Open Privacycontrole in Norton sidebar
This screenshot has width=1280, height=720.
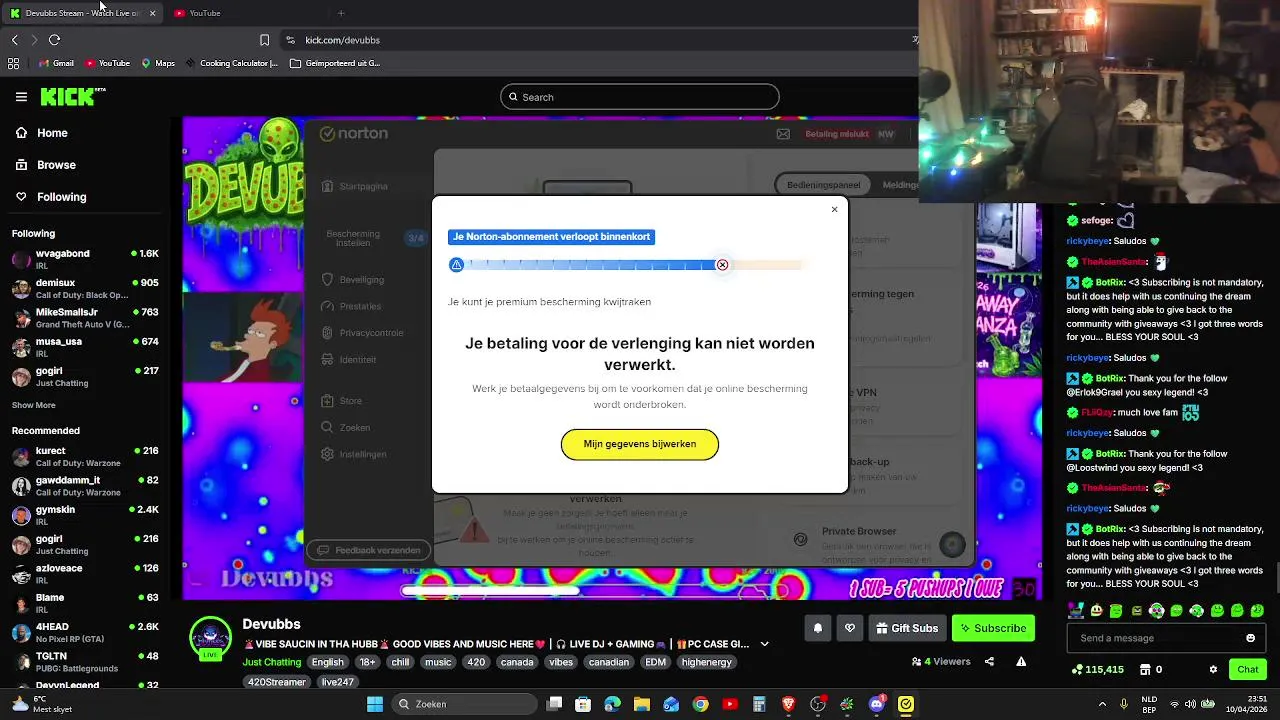tap(362, 333)
